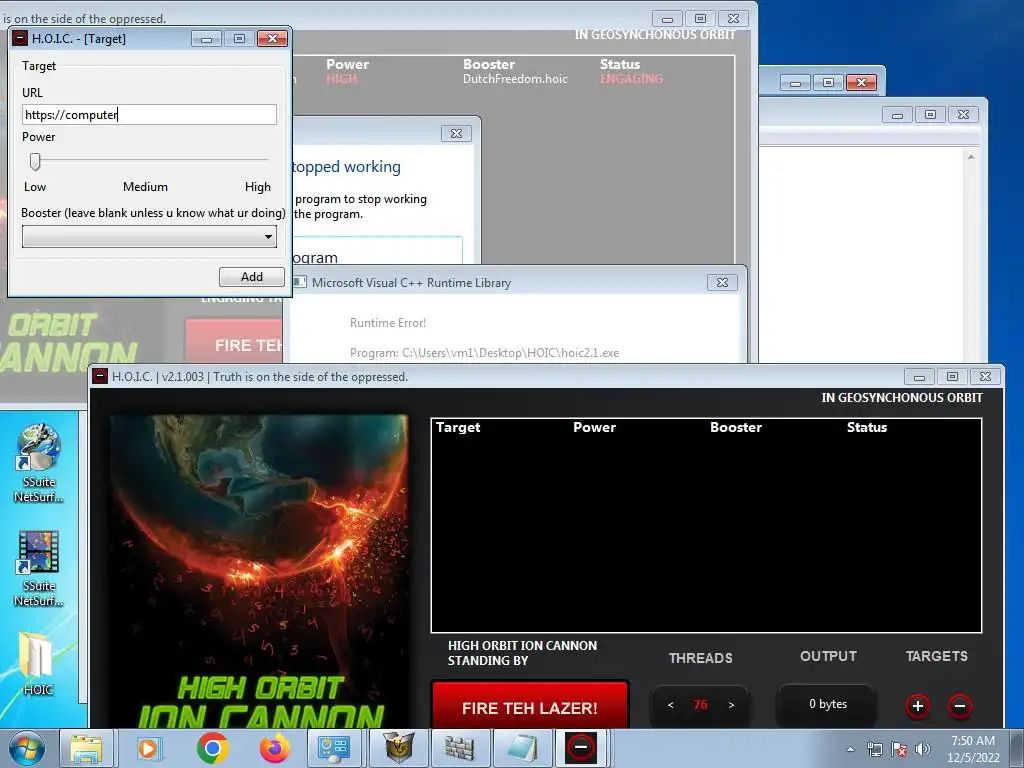1024x768 pixels.
Task: Click the URL input field in Target window
Action: [149, 115]
